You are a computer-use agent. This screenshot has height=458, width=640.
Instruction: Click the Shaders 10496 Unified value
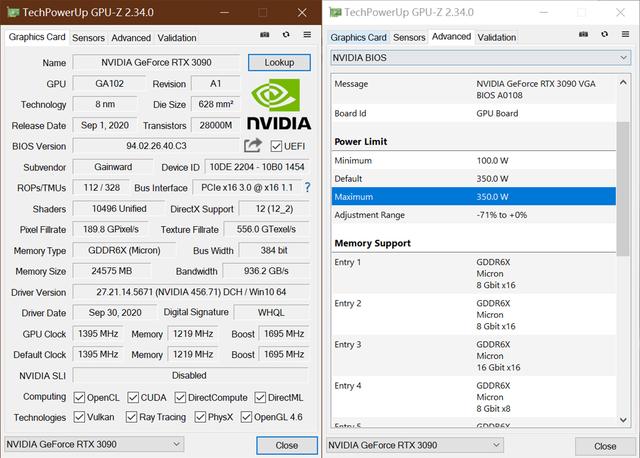pos(119,209)
